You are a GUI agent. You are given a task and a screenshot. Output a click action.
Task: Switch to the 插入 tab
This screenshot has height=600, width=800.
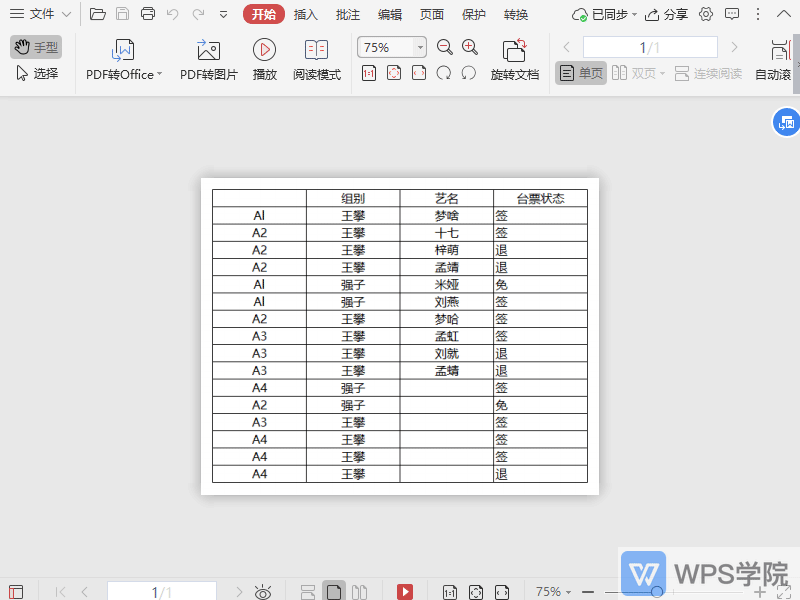(x=306, y=15)
